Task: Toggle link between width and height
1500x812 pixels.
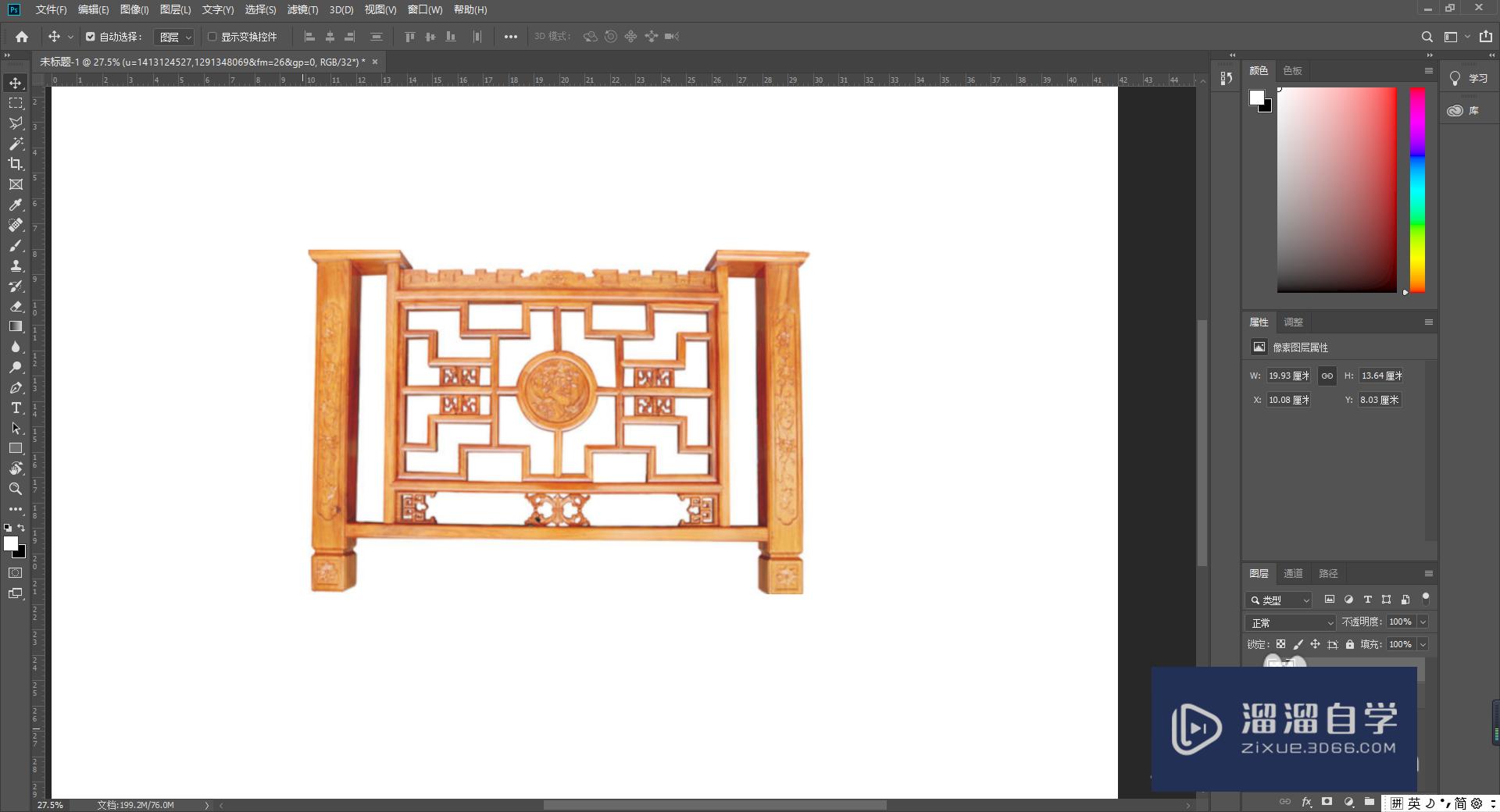Action: 1327,376
